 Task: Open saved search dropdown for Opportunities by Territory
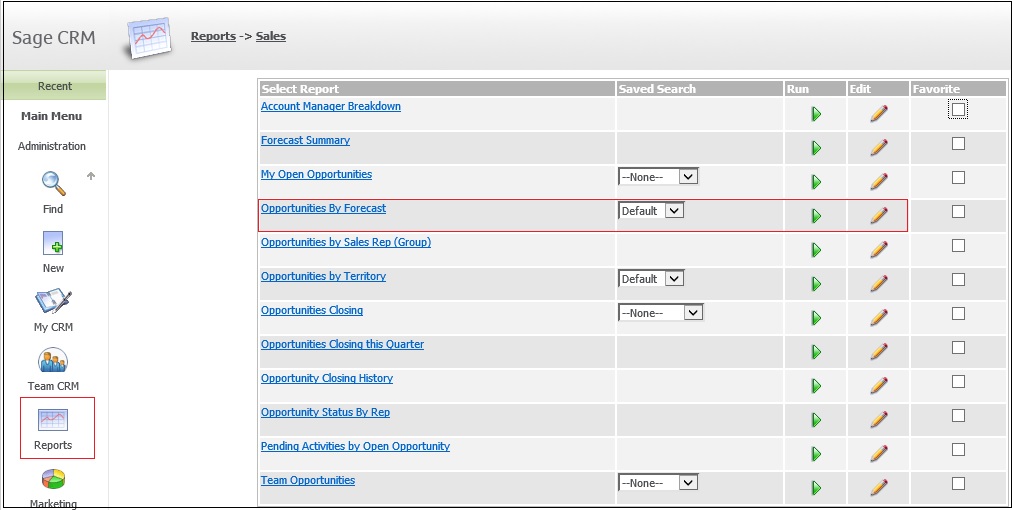(651, 279)
